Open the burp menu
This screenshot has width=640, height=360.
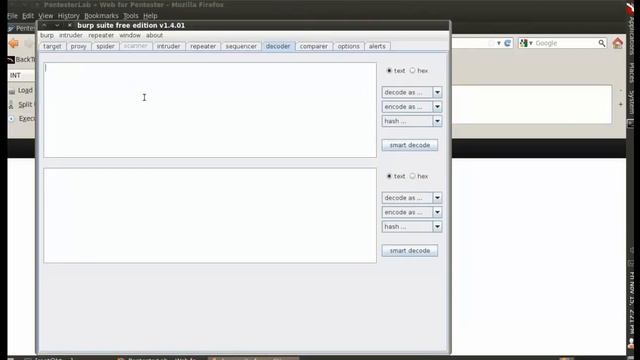pos(47,35)
